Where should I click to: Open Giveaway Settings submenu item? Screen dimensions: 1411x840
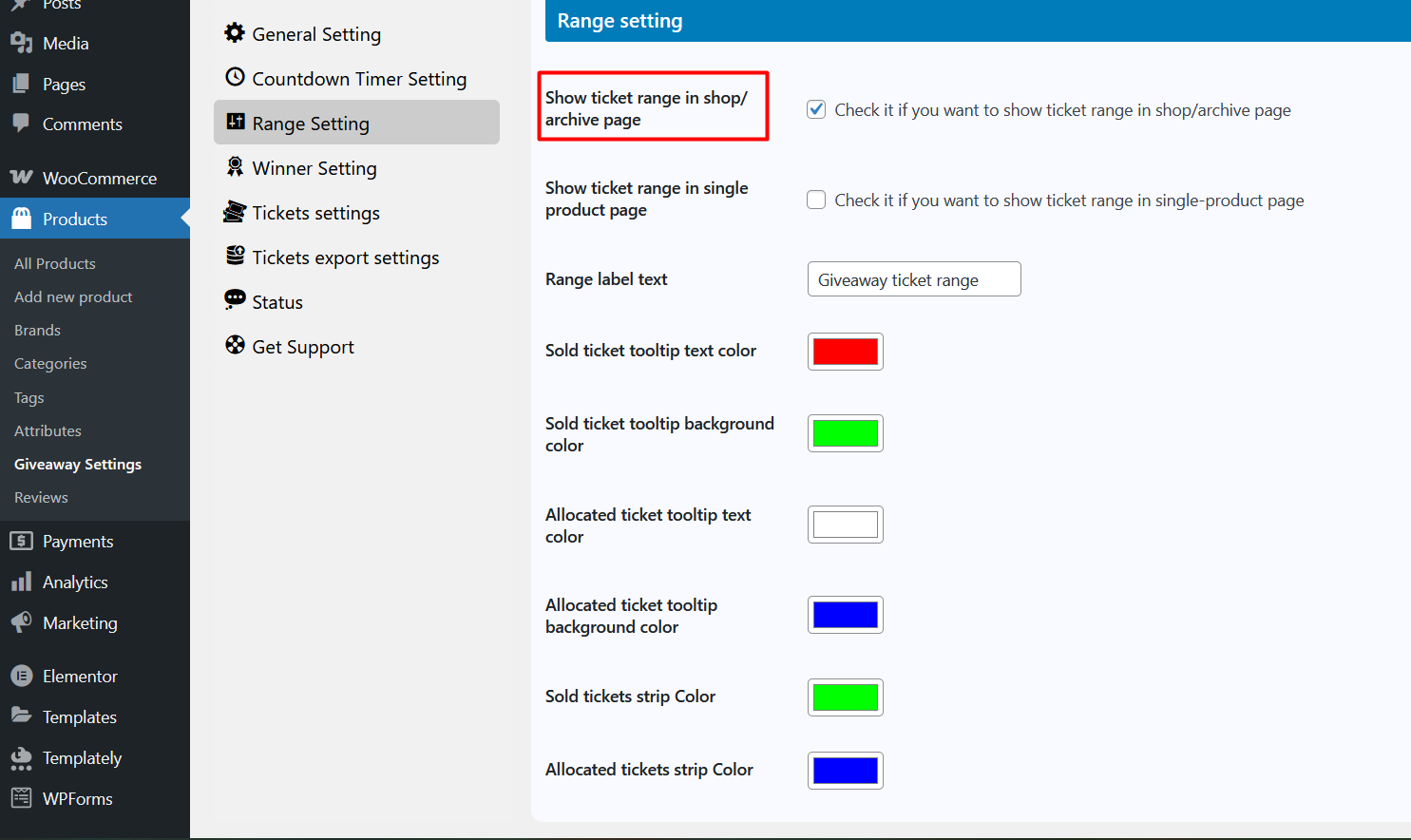[78, 464]
